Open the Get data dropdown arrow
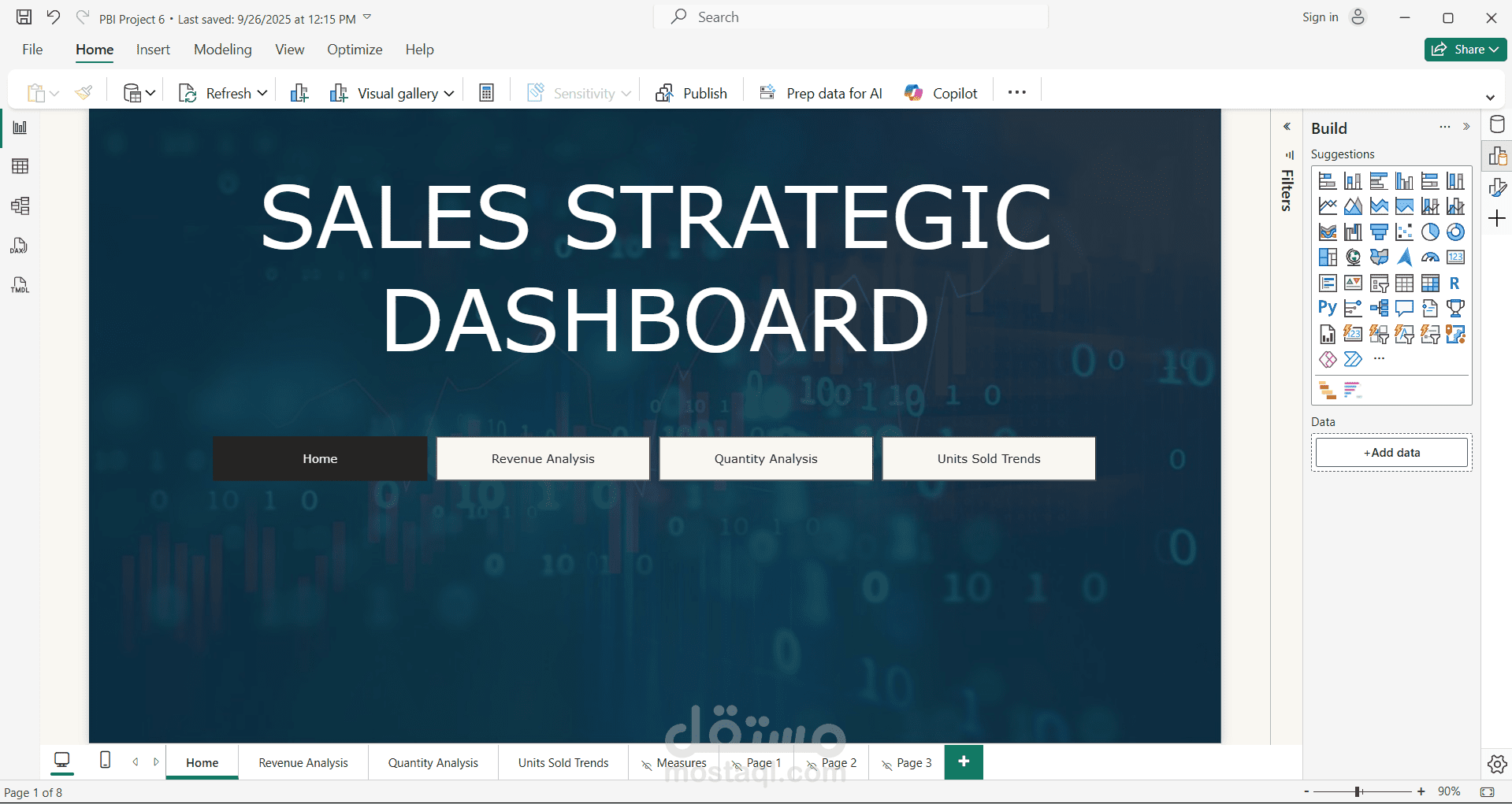 (x=150, y=93)
